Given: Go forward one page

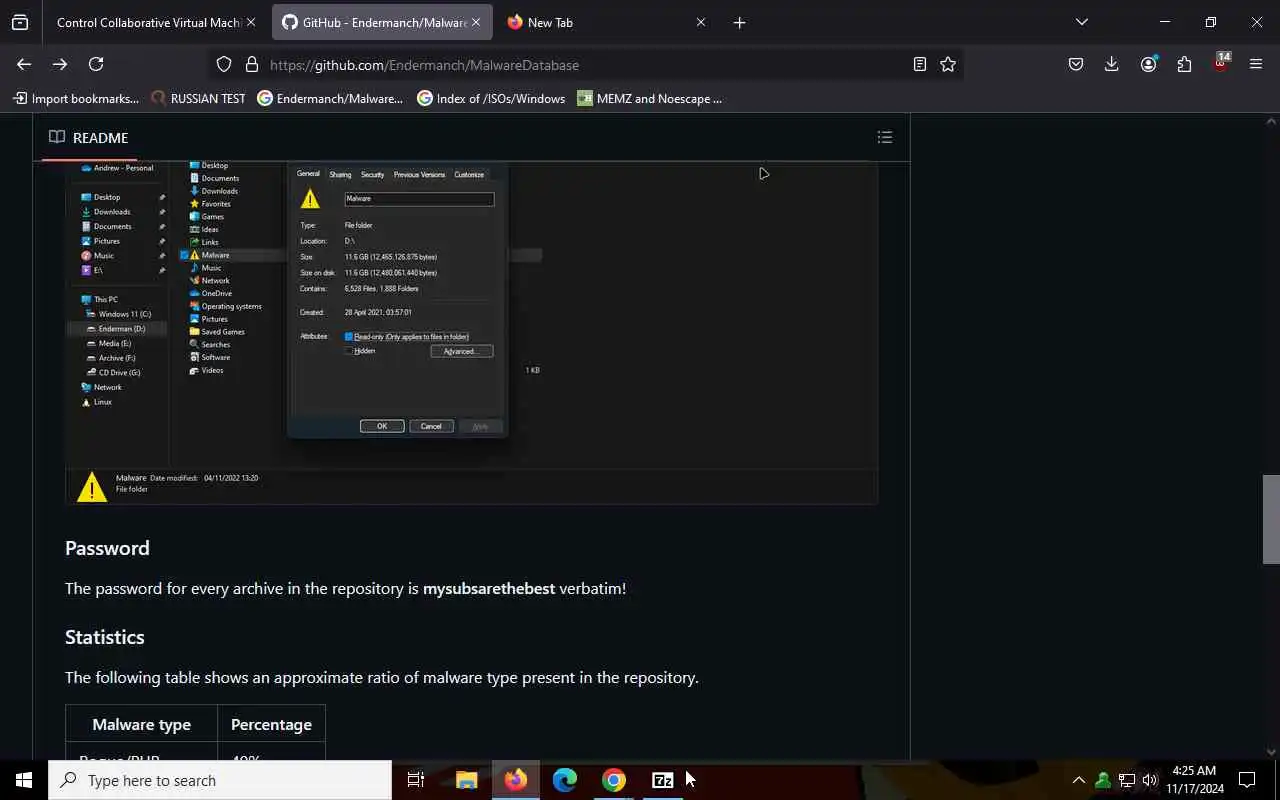Looking at the screenshot, I should click(60, 64).
